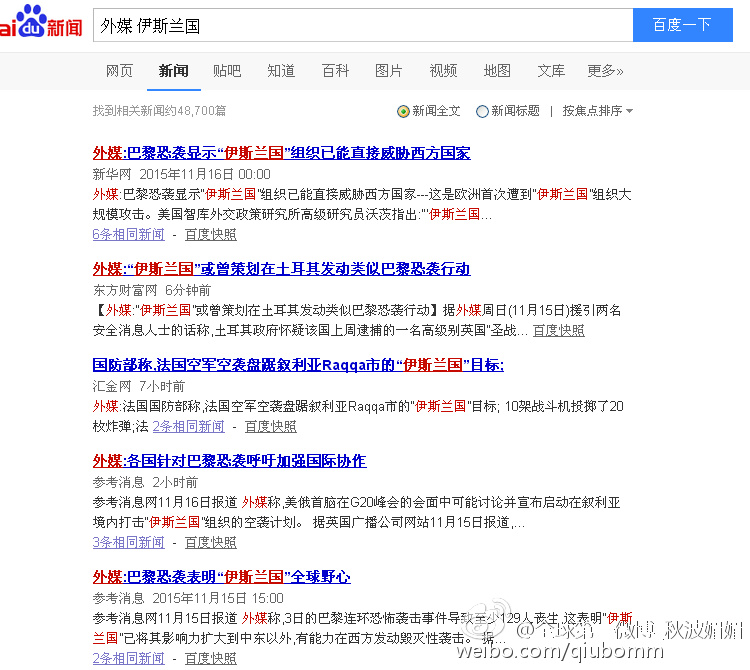
Task: Open headline 巴黎恐袭显示伊斯兰国组织已能直接威胁西方国家
Action: tap(281, 153)
